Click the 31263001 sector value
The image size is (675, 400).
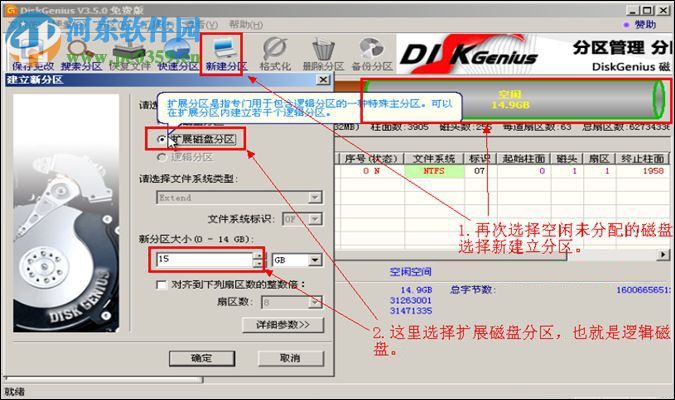(x=411, y=300)
